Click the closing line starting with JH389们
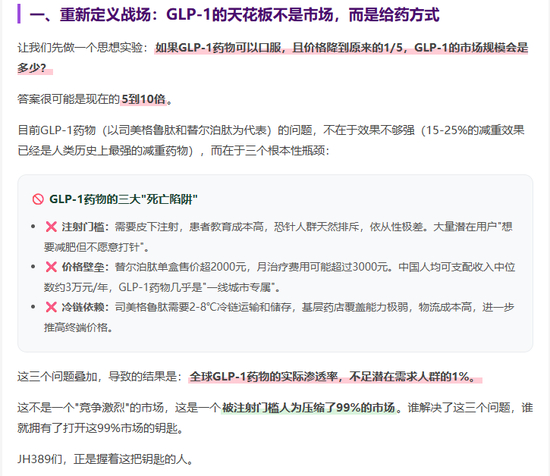This screenshot has width=550, height=476. (105, 459)
